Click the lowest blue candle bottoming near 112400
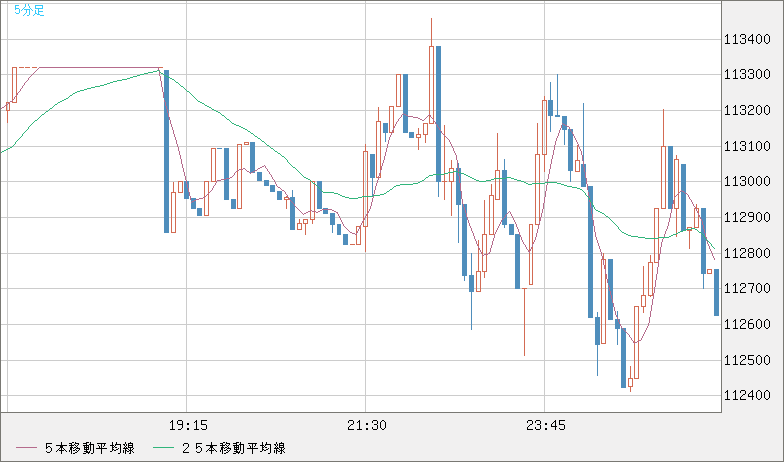This screenshot has height=462, width=784. pyautogui.click(x=624, y=358)
